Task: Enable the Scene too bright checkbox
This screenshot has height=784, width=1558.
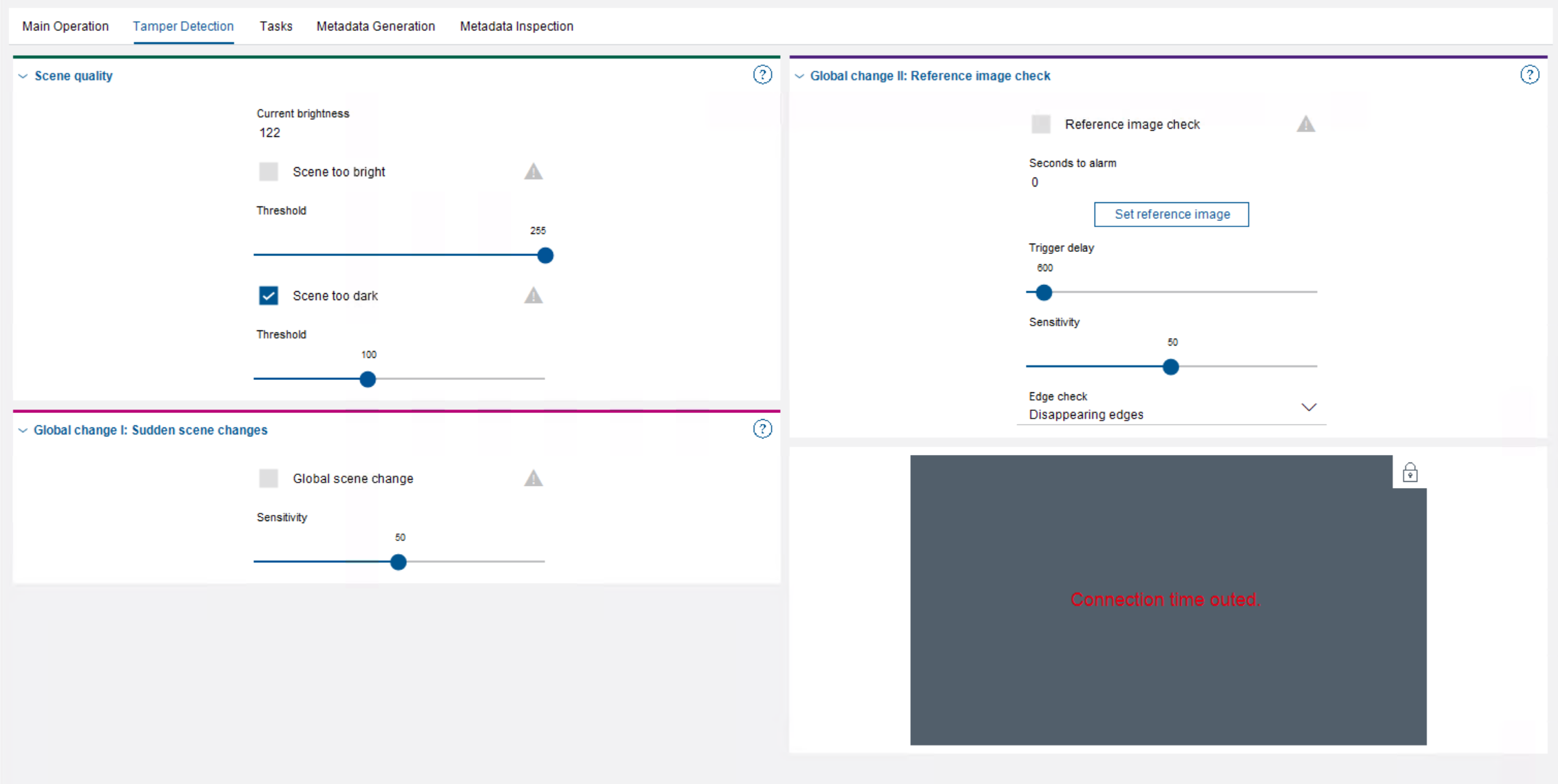Action: [x=269, y=171]
